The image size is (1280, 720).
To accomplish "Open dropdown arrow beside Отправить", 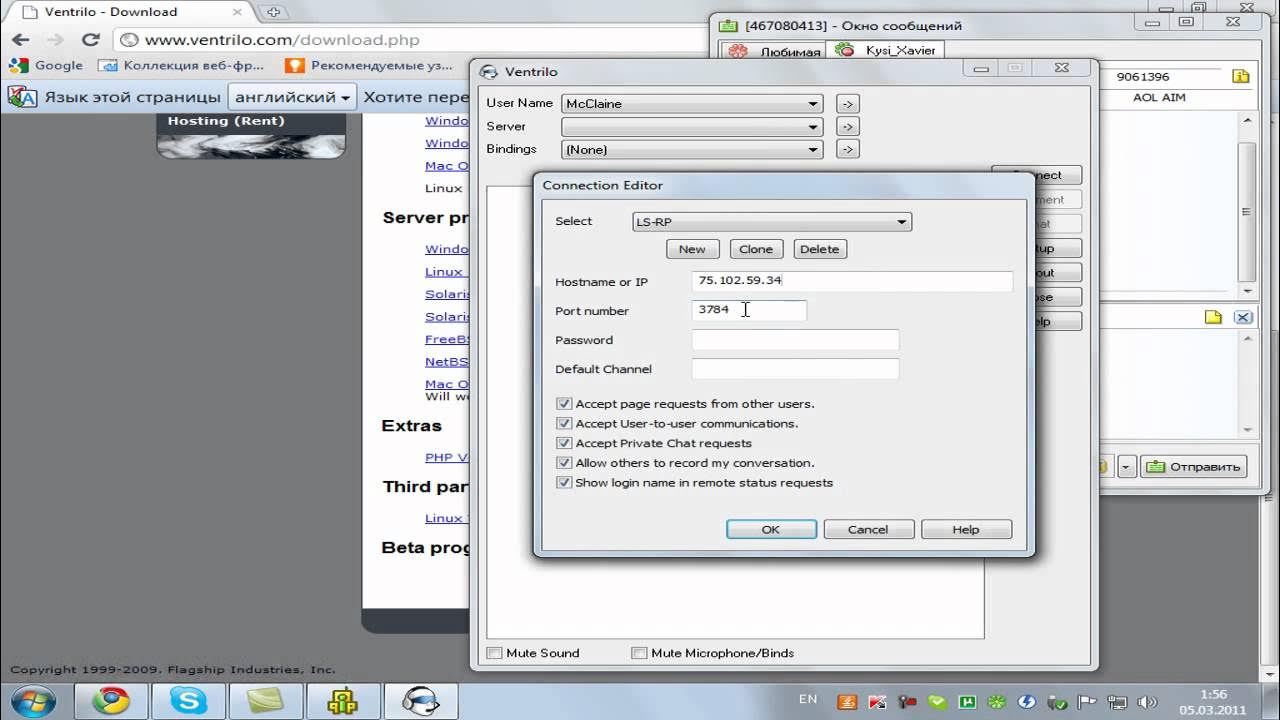I will (x=1126, y=467).
